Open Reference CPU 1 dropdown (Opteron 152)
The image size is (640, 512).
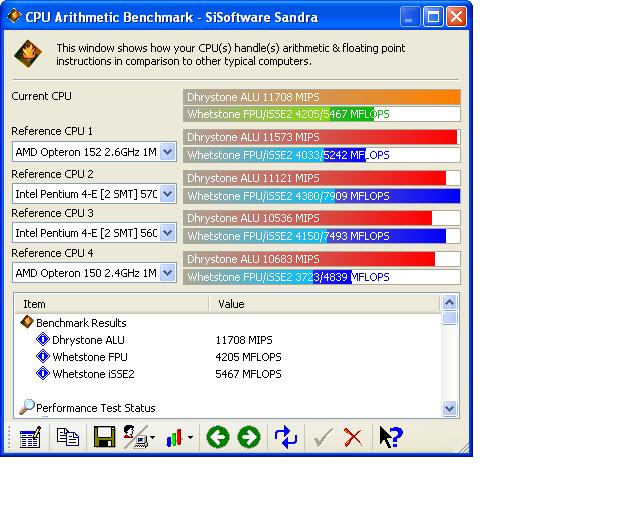[168, 152]
